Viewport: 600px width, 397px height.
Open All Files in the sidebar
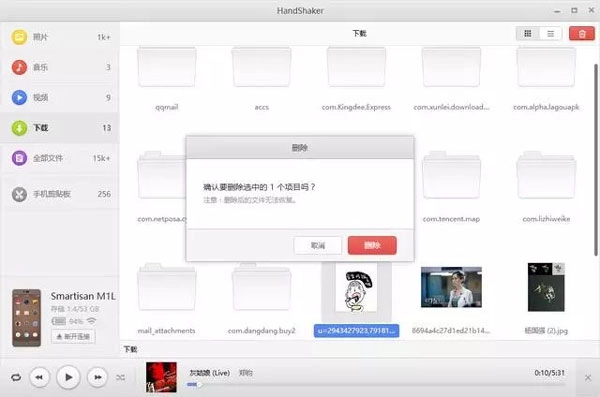[60, 158]
